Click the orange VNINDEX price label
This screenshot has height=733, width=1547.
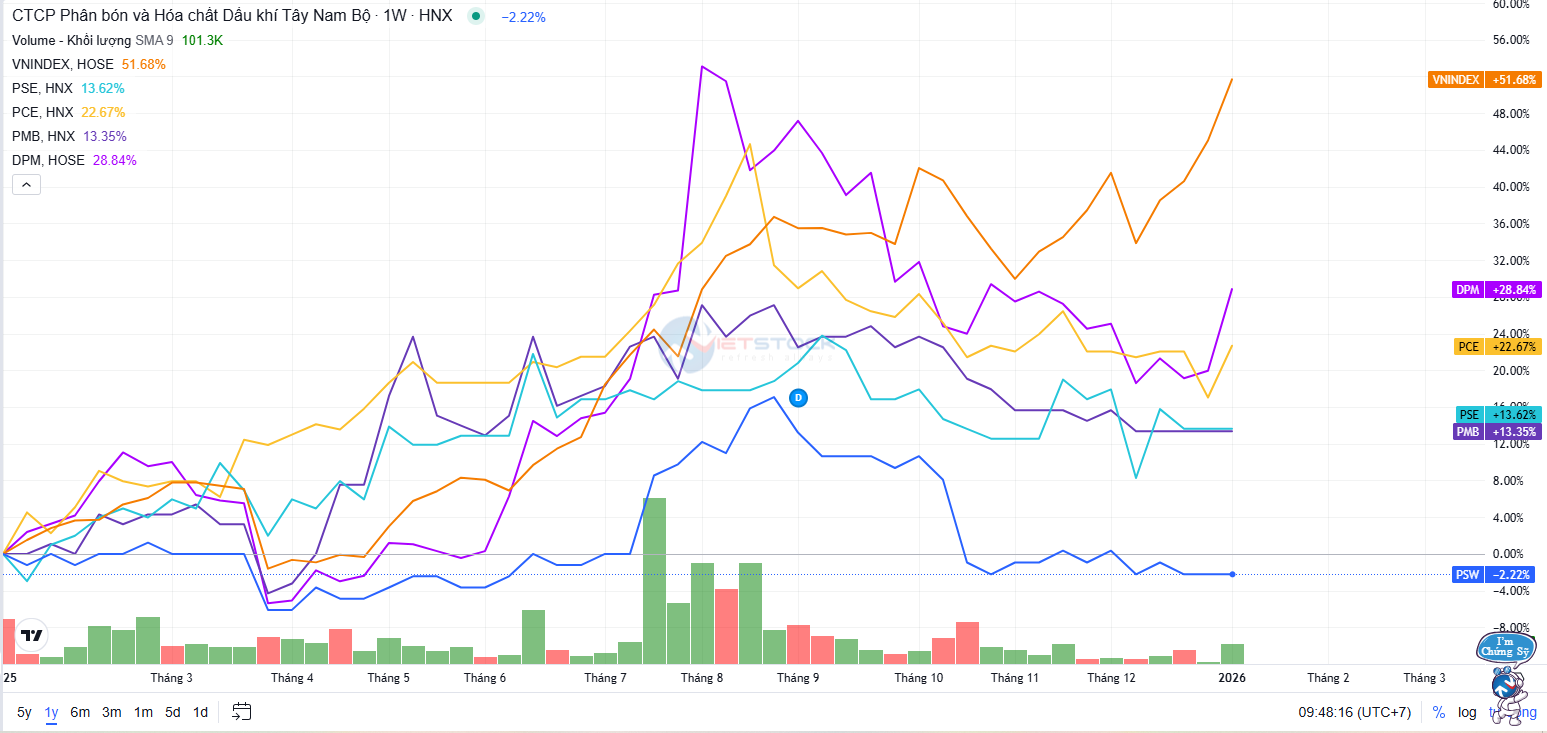tap(1485, 79)
